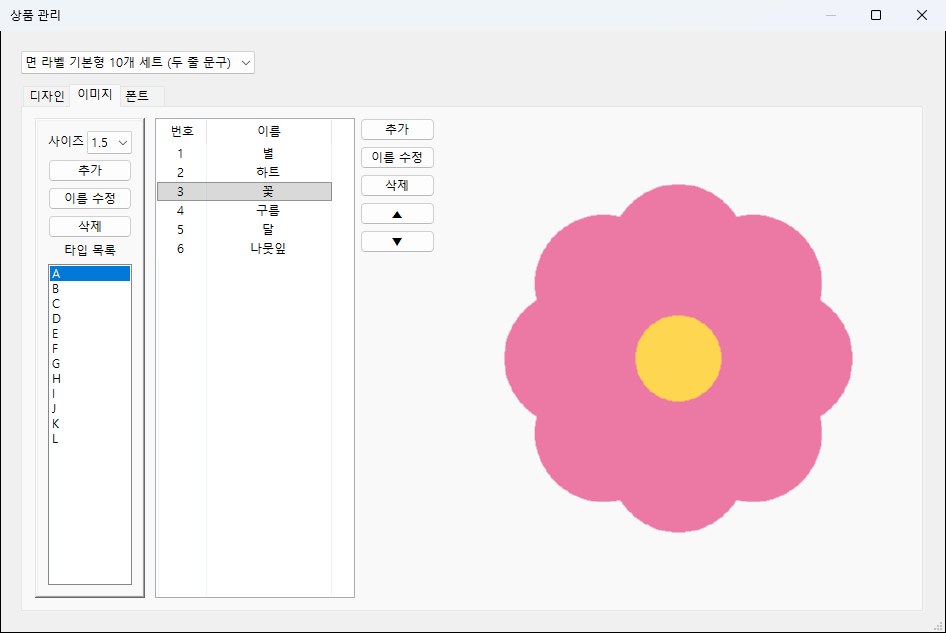Select the 나뭇잎 row in the image list
The width and height of the screenshot is (946, 633).
point(244,249)
